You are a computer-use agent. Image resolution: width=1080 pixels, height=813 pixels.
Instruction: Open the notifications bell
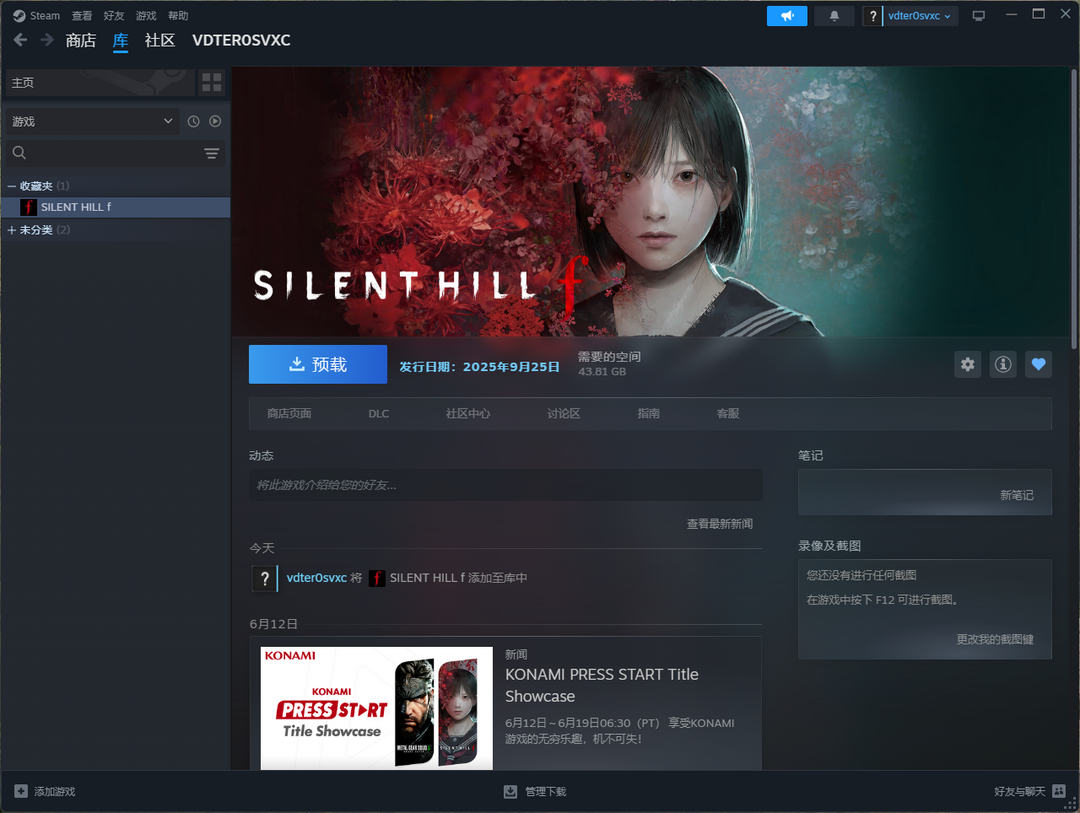tap(834, 16)
